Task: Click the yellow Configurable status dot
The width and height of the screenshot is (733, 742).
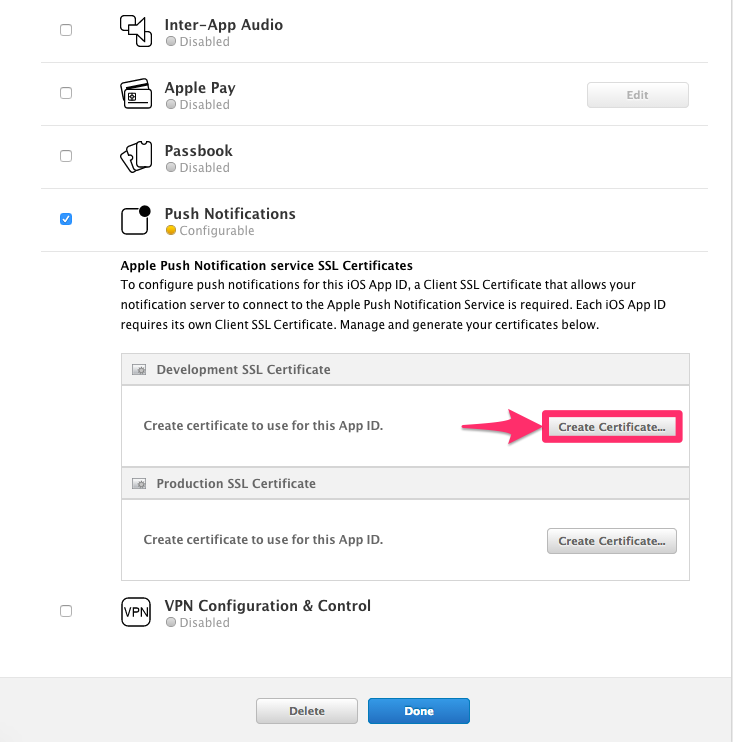Action: coord(171,231)
